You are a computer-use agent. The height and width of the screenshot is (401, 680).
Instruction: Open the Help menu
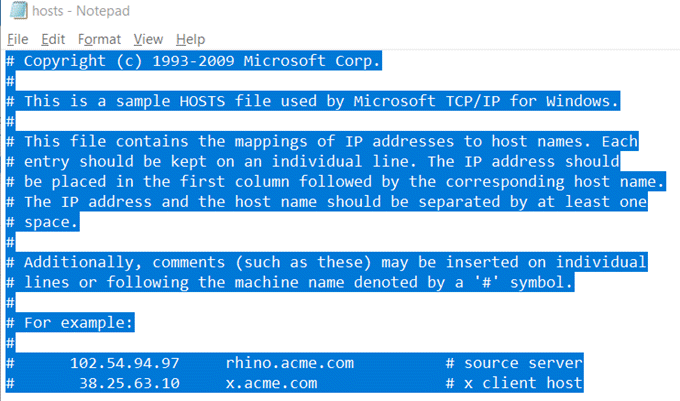coord(190,39)
